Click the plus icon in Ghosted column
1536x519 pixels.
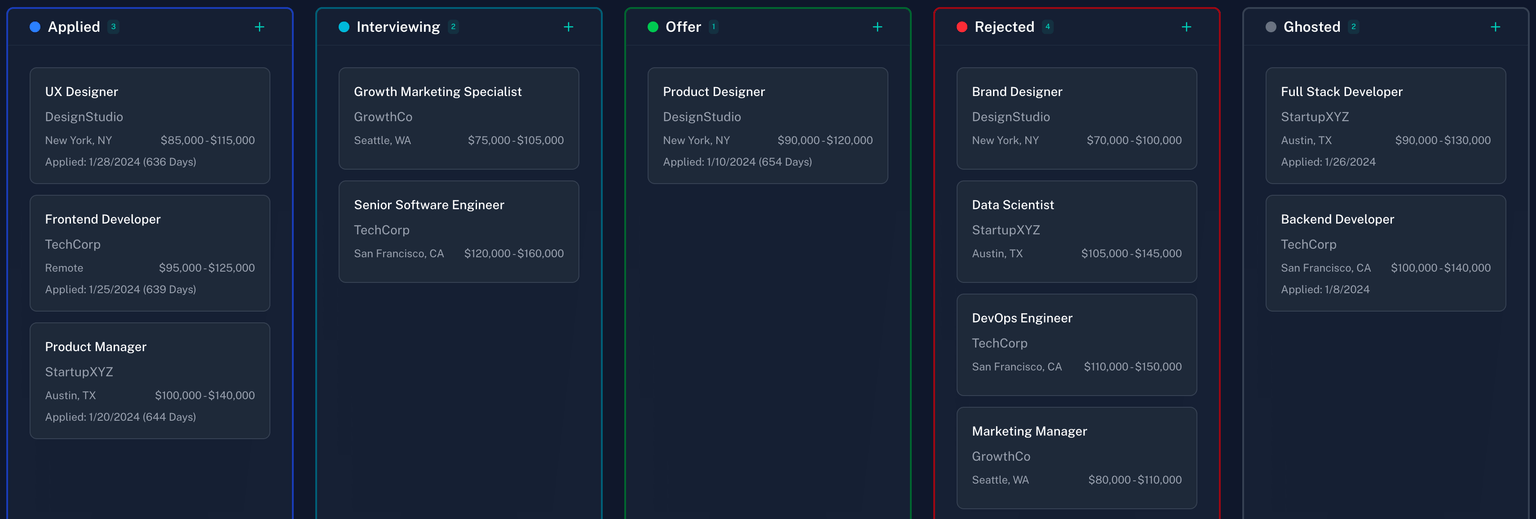click(x=1495, y=27)
